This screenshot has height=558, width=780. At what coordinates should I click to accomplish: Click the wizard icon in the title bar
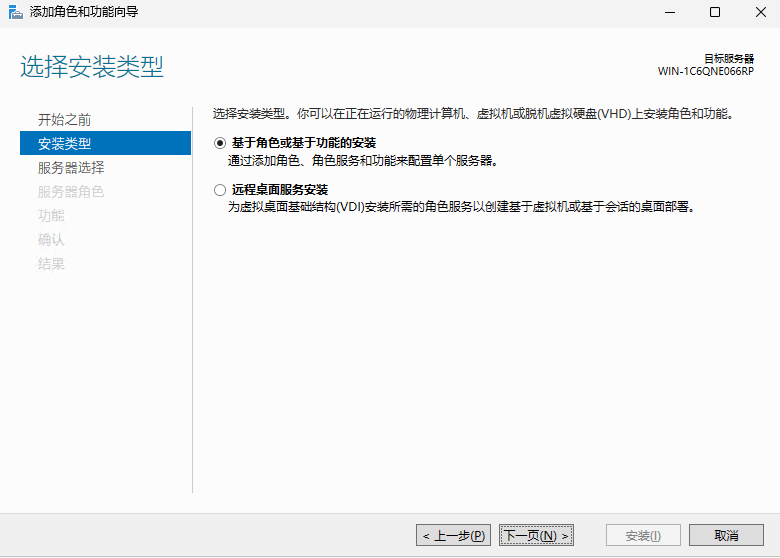tap(13, 13)
